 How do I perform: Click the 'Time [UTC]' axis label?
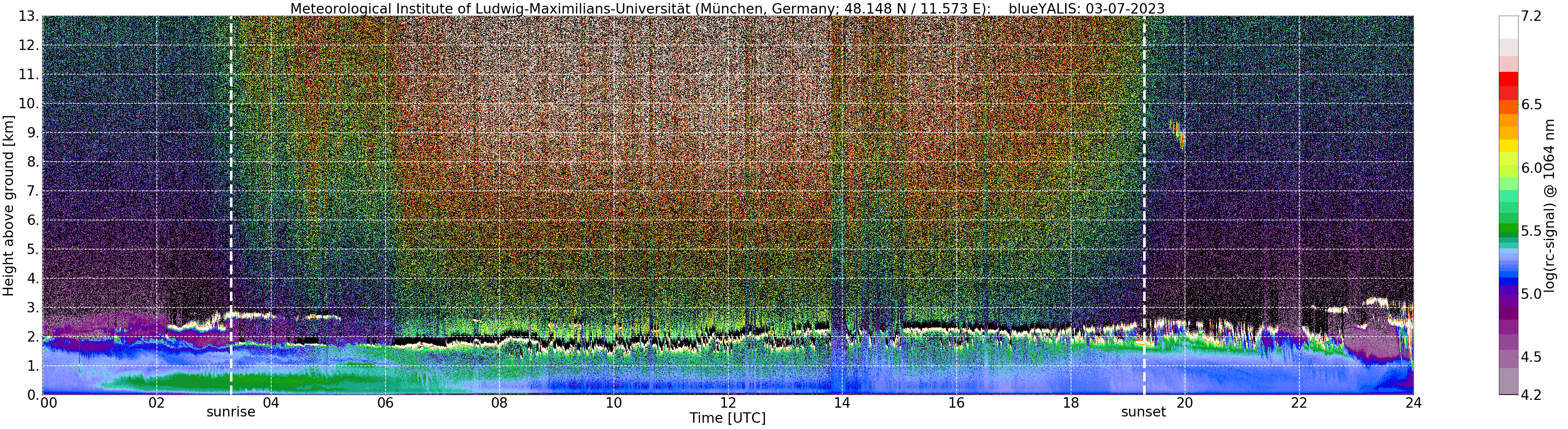[x=728, y=419]
